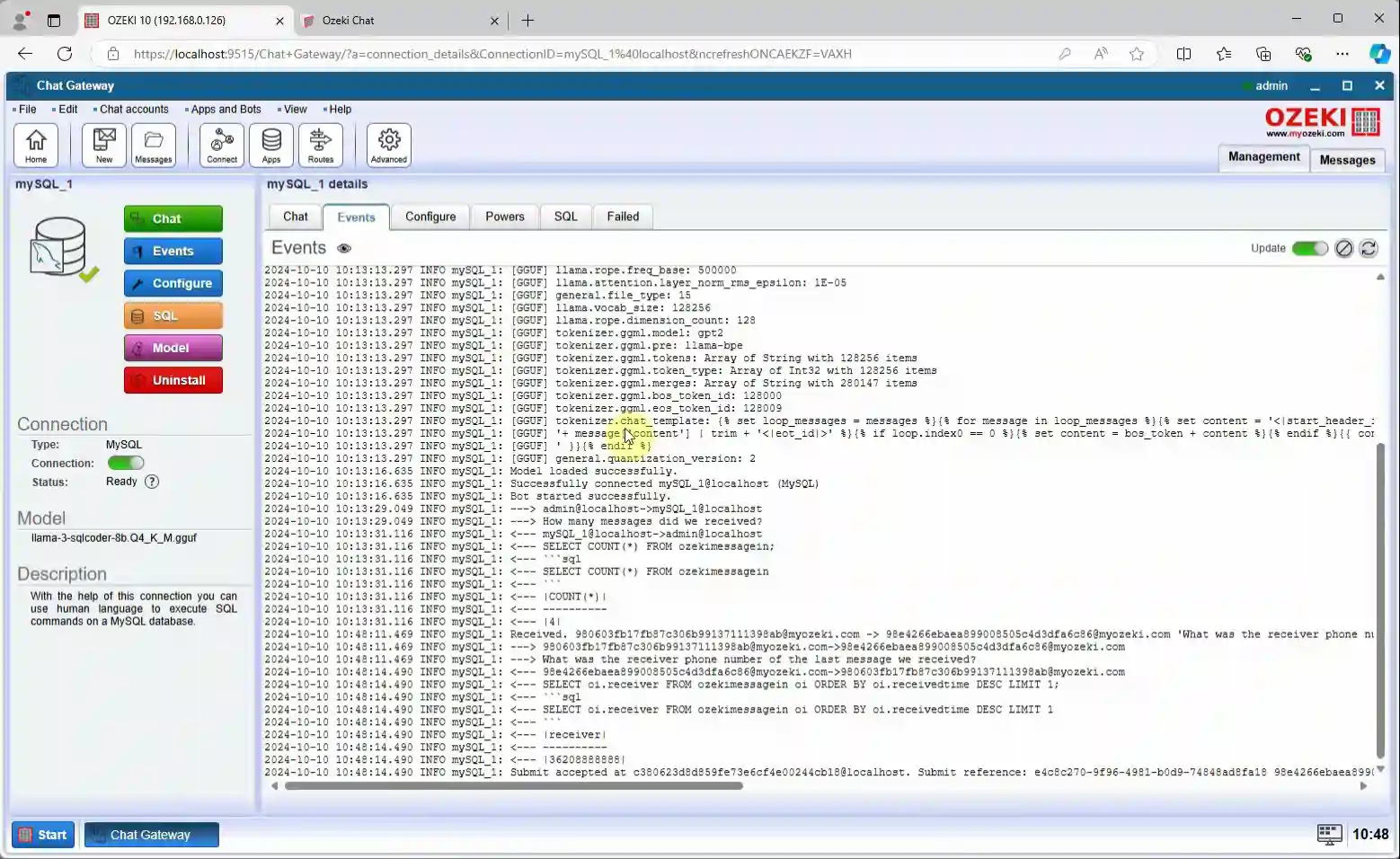Switch to Management view tab
The width and height of the screenshot is (1400, 859).
point(1263,157)
